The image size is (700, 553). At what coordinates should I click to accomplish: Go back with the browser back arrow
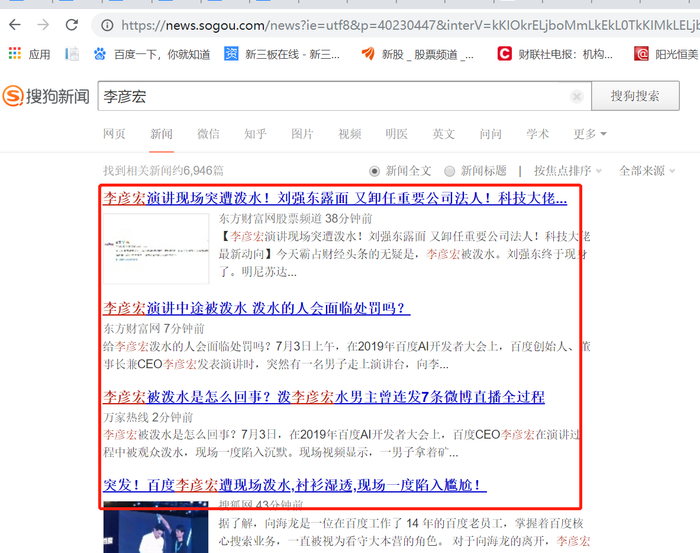coord(15,25)
